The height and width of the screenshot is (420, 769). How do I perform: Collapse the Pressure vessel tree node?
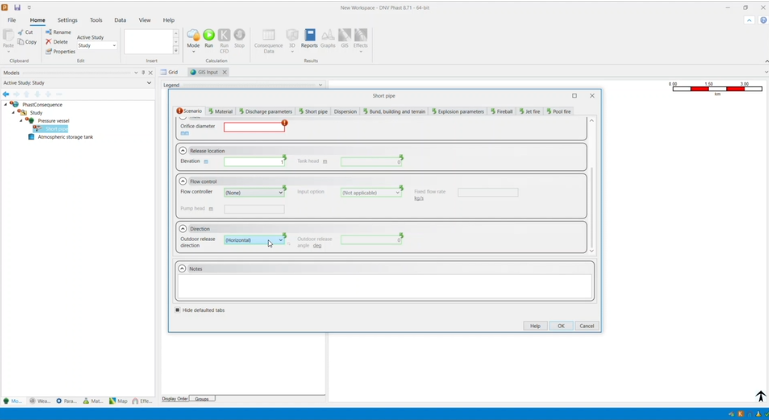tap(22, 121)
